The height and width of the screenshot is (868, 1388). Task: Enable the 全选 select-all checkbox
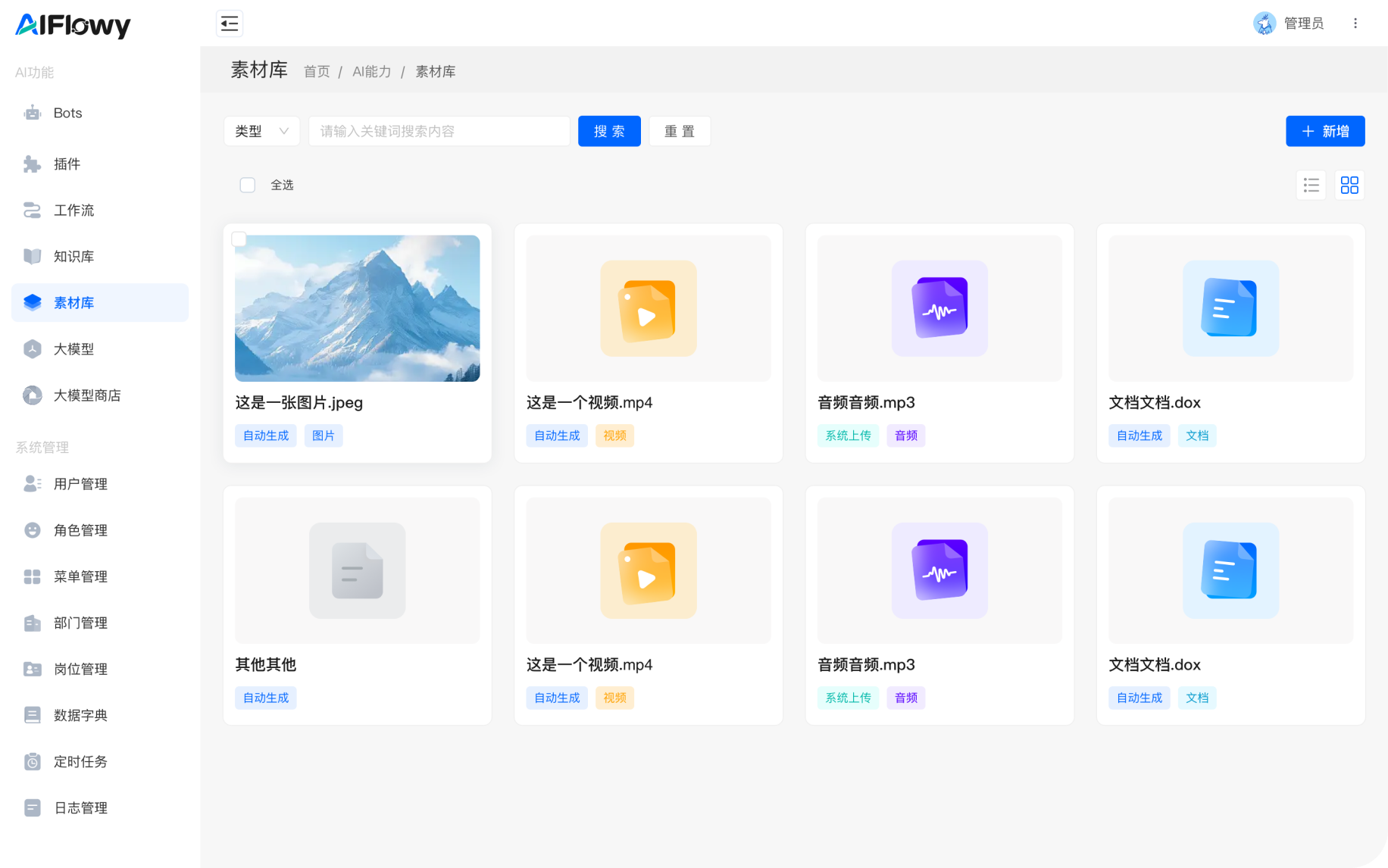(x=247, y=184)
